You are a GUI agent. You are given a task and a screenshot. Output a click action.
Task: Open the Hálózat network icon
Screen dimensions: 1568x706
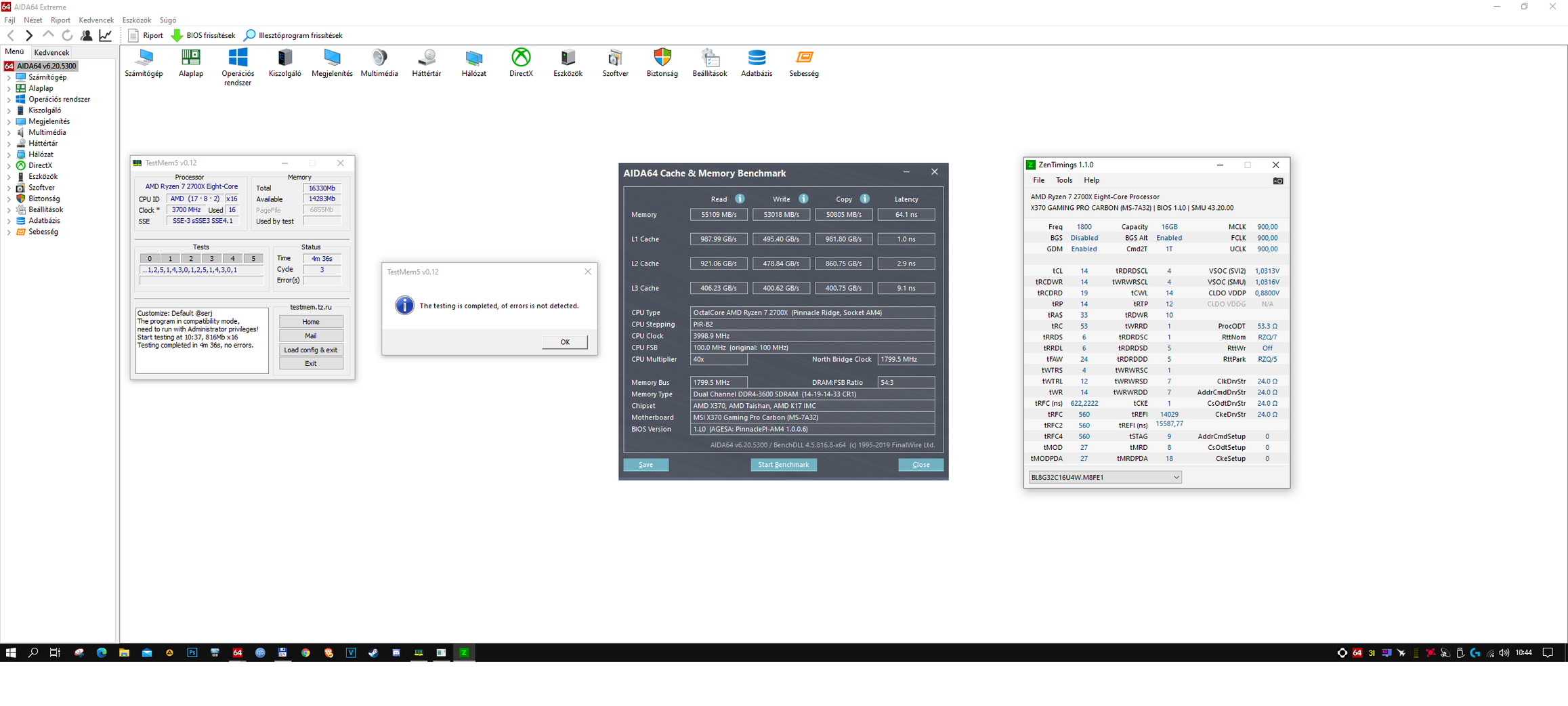[x=474, y=63]
